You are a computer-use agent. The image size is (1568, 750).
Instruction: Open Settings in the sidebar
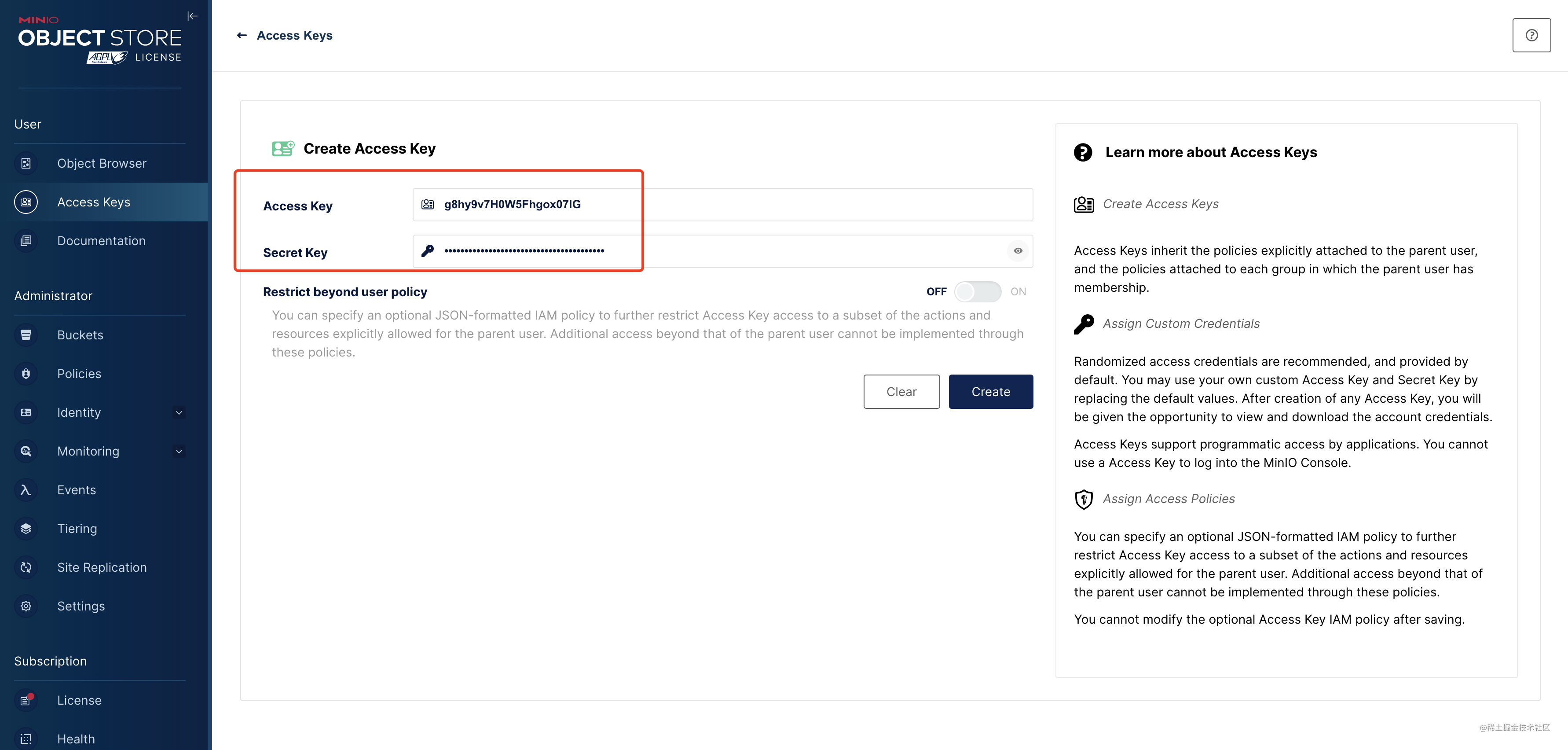click(103, 607)
